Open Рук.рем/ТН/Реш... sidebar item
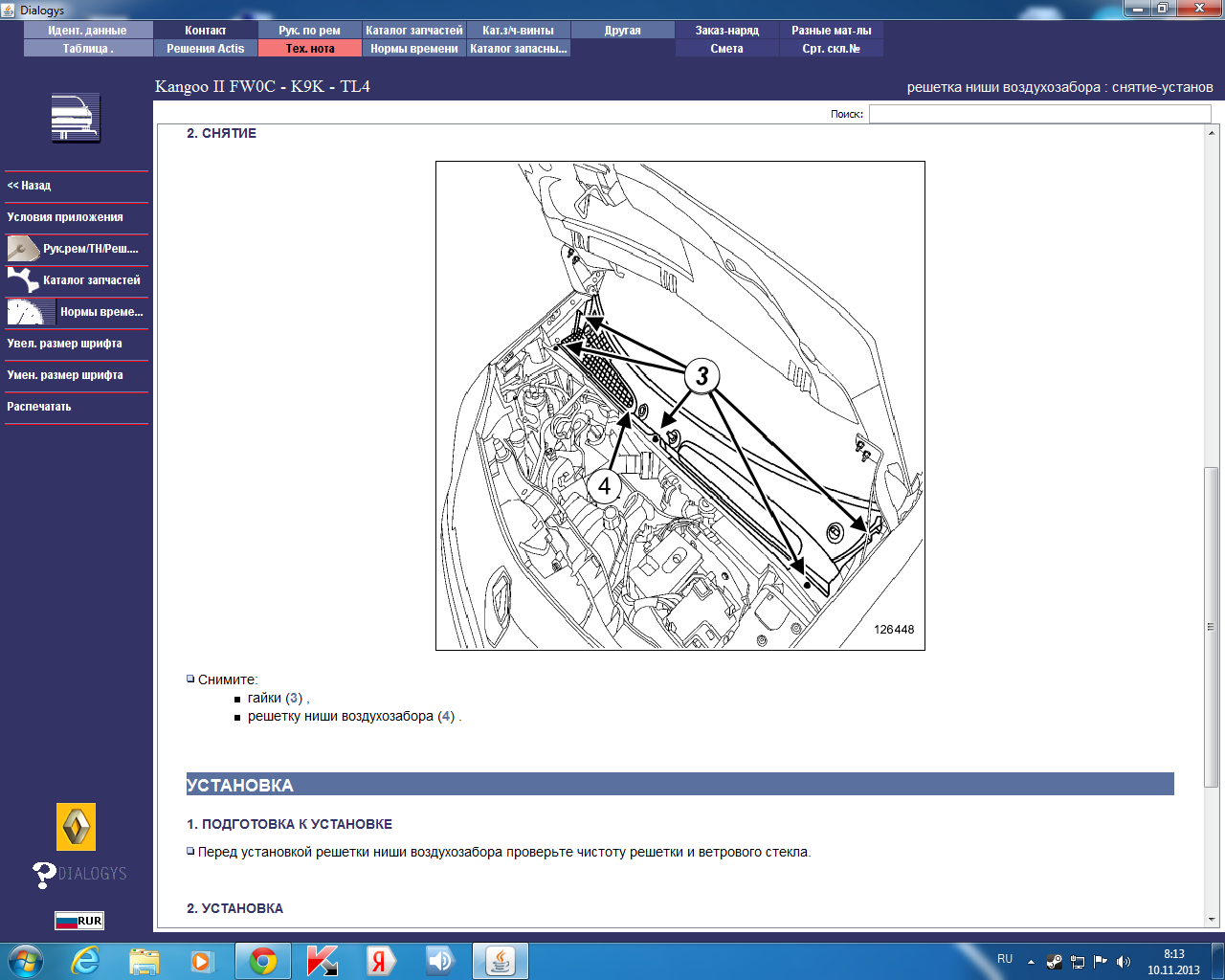 pos(77,249)
